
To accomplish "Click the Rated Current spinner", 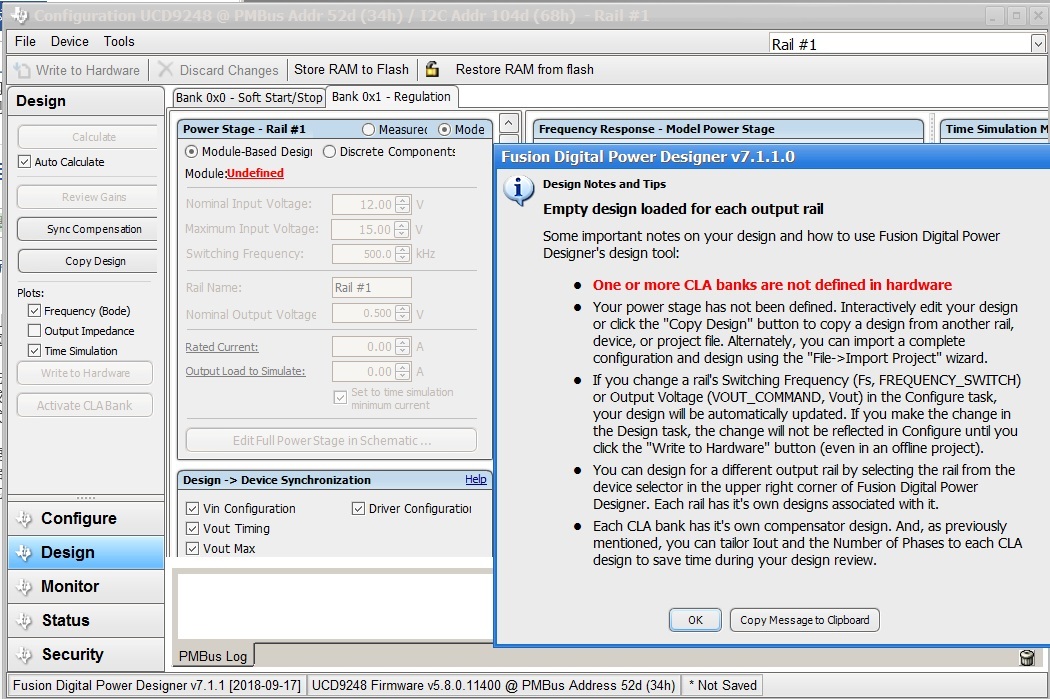I will (x=402, y=346).
